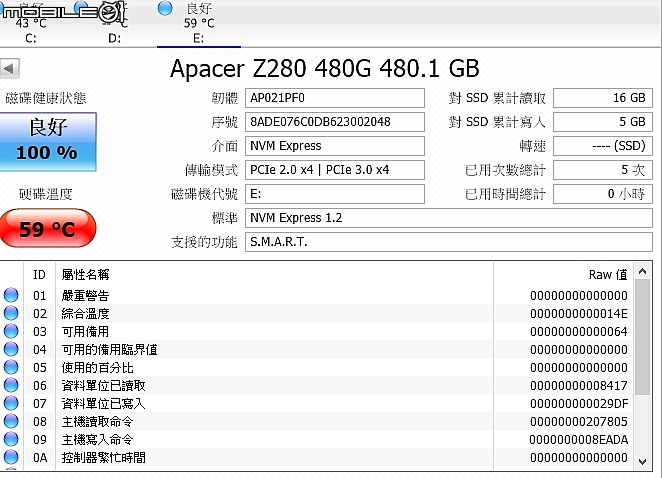Click the PCIe transfer mode field
Screen dimensions: 662x478
[335, 170]
